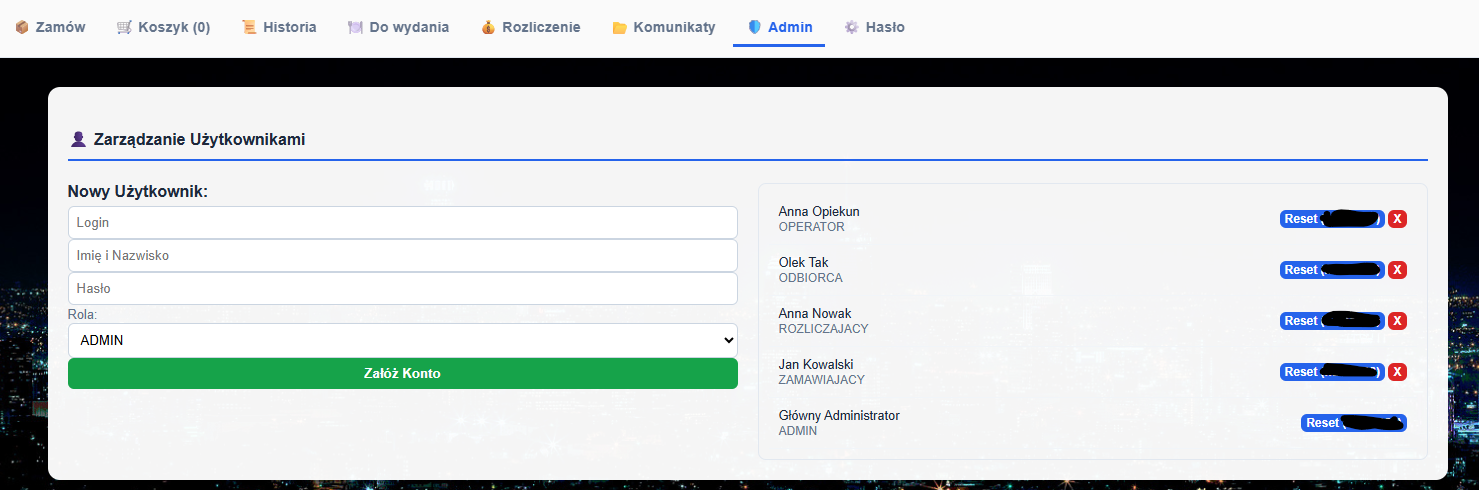Go to the Do wydania tab
This screenshot has width=1479, height=490.
(398, 27)
